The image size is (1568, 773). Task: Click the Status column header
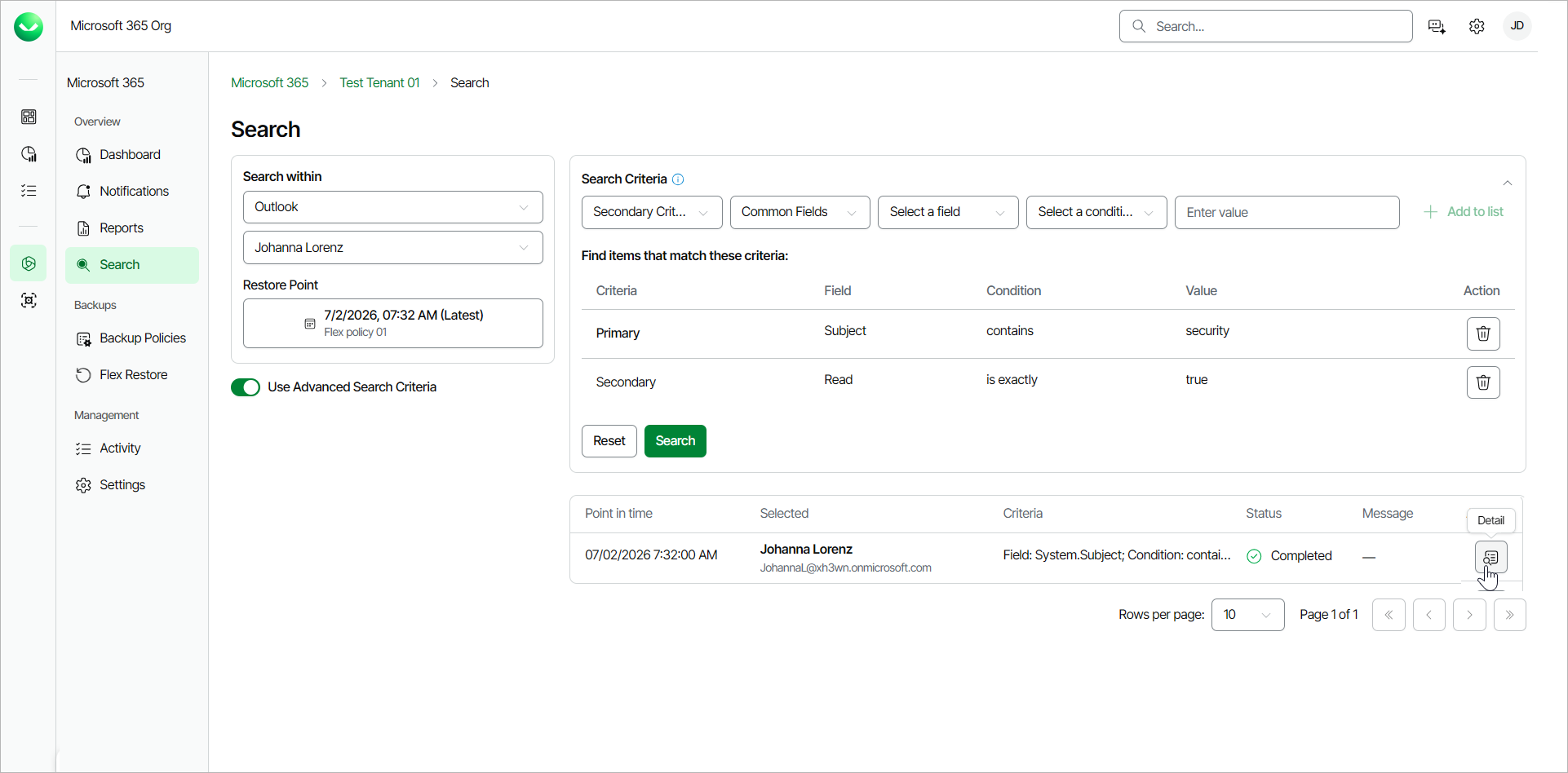(x=1264, y=514)
